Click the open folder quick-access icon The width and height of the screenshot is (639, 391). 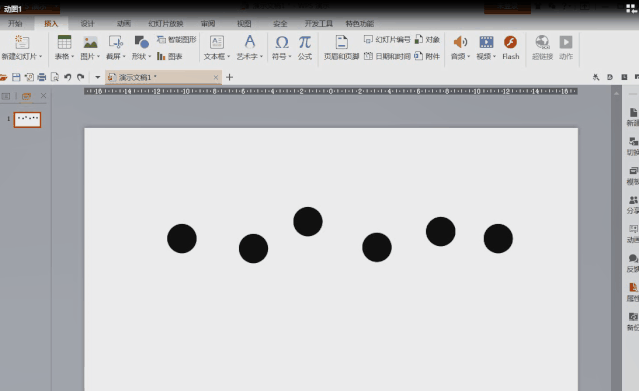coord(3,77)
